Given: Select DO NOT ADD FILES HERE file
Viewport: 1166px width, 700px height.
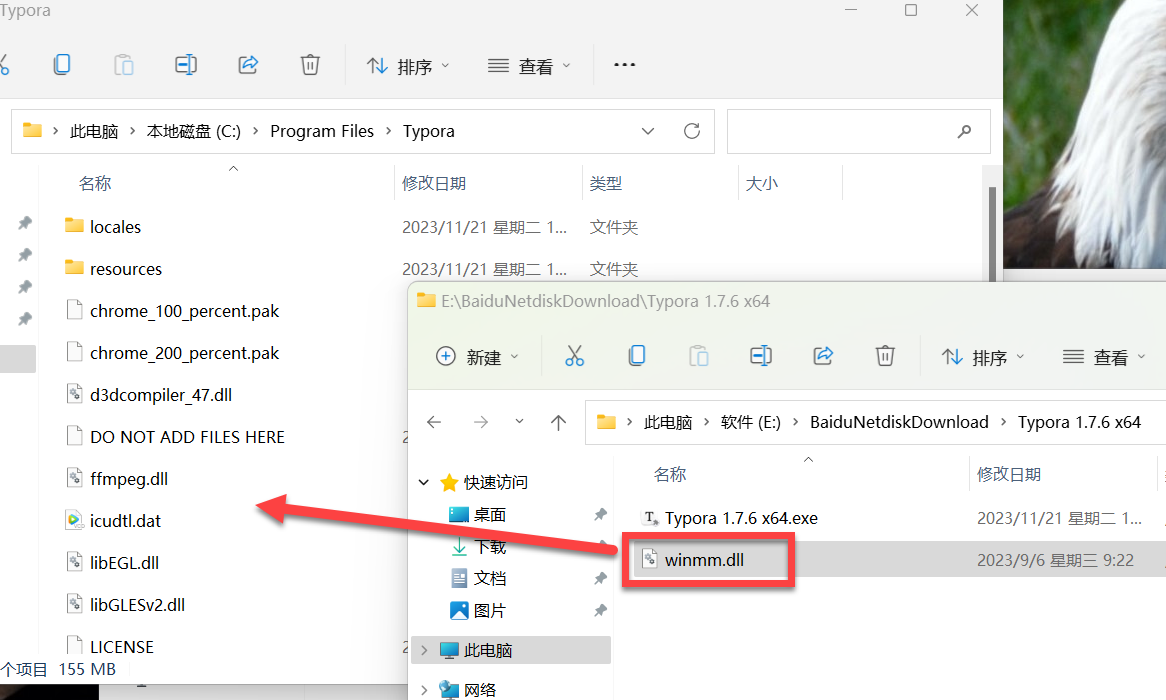Looking at the screenshot, I should pyautogui.click(x=187, y=437).
